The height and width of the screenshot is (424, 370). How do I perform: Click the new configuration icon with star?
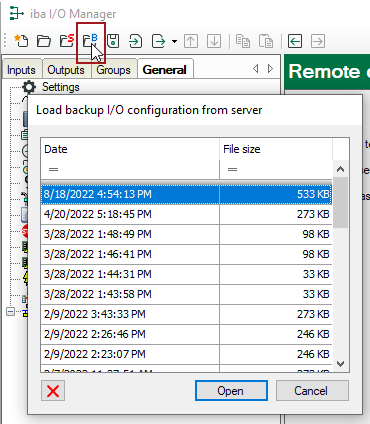click(x=21, y=41)
